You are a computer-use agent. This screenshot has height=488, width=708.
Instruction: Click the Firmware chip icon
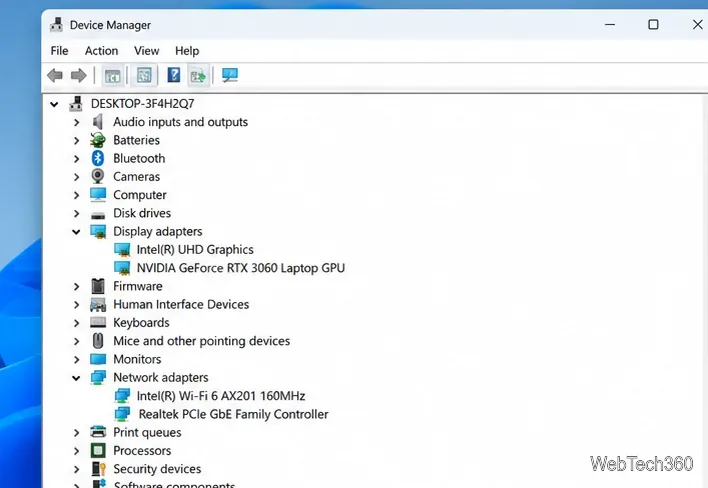(98, 286)
